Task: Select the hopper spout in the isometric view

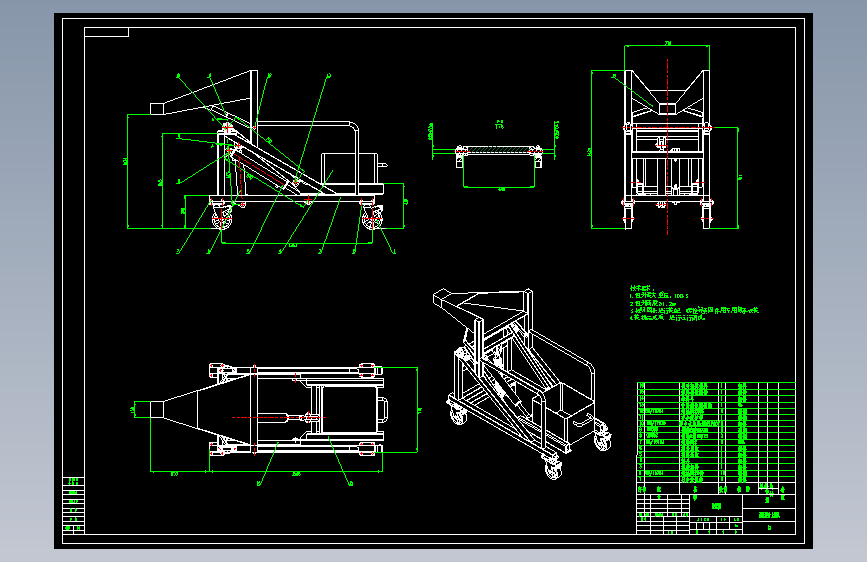Action: coord(444,299)
